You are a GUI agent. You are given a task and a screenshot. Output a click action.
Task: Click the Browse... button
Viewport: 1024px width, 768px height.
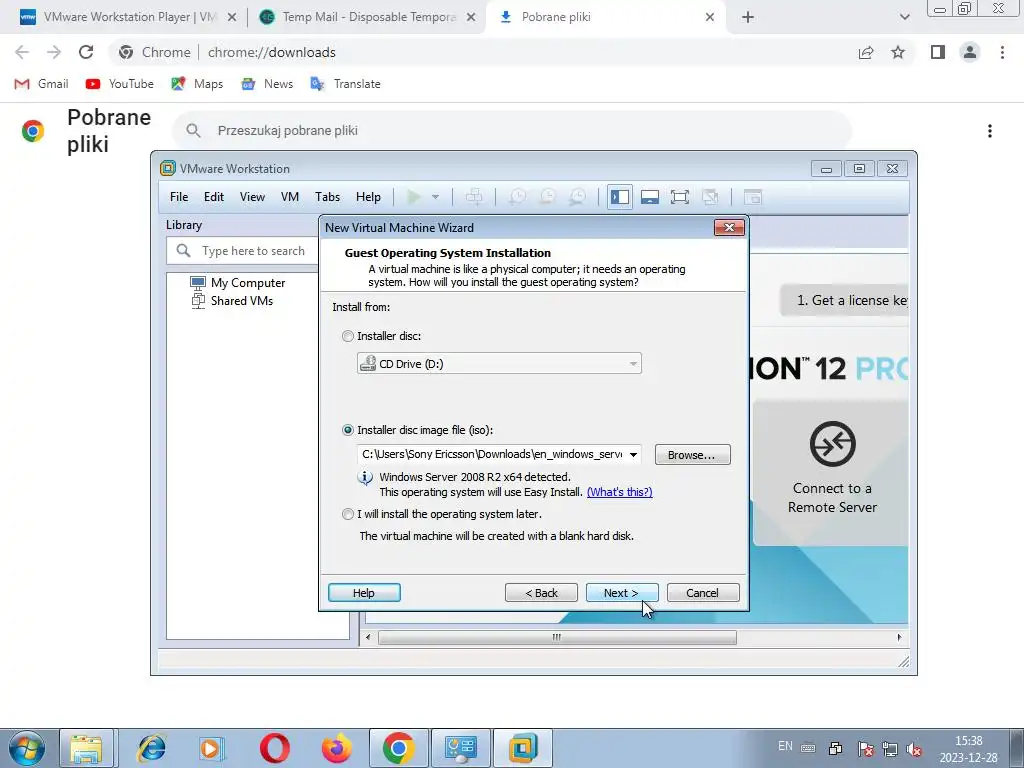point(692,455)
